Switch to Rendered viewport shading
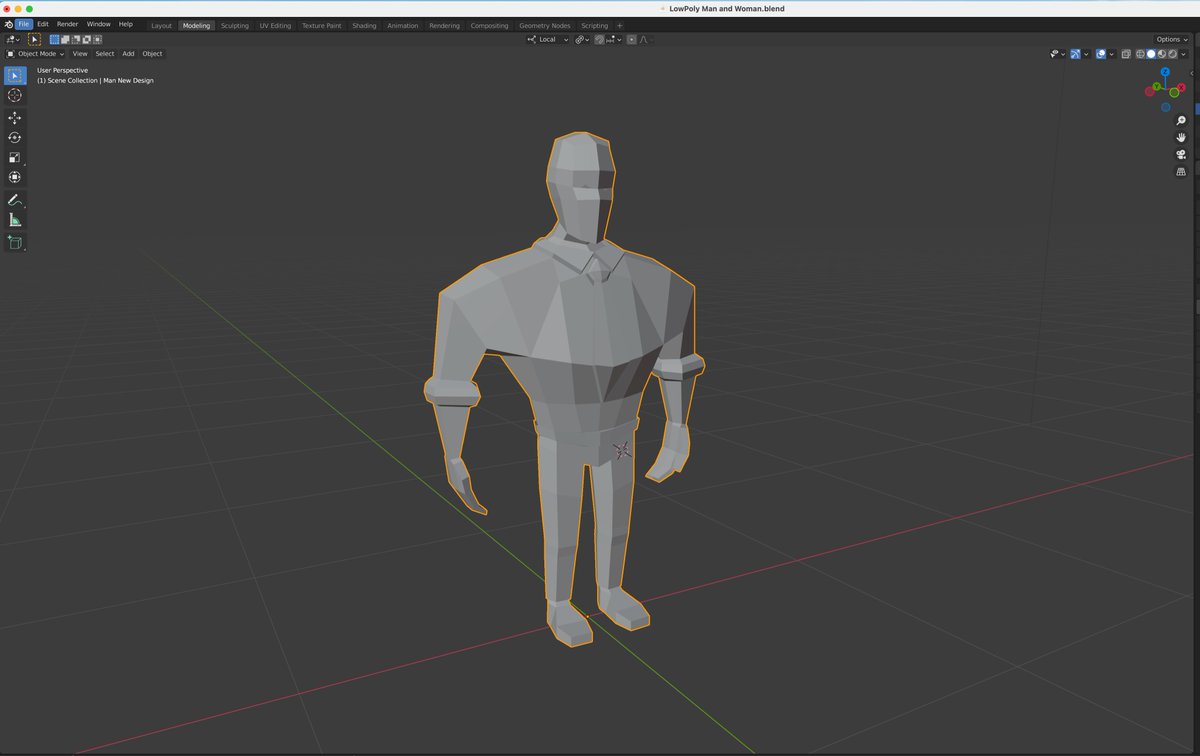The image size is (1200, 756). 1173,54
